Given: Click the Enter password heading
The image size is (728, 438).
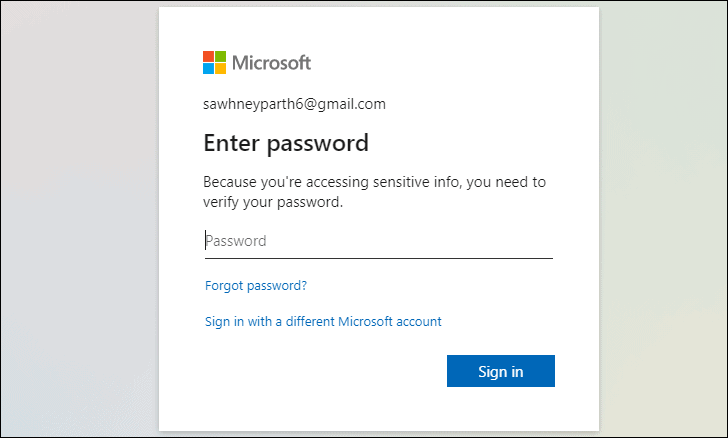Looking at the screenshot, I should (286, 143).
